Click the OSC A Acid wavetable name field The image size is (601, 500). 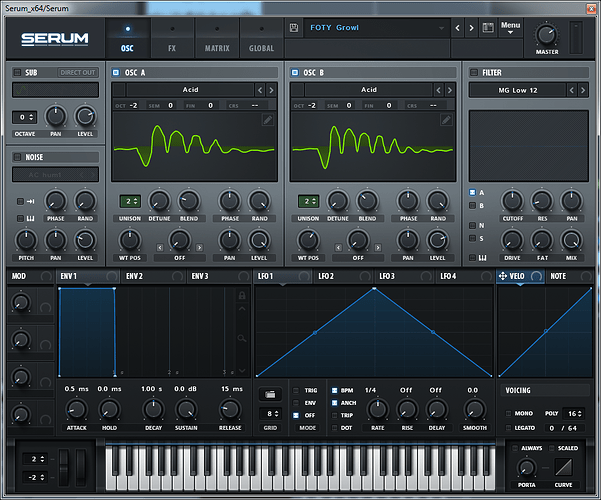[190, 90]
